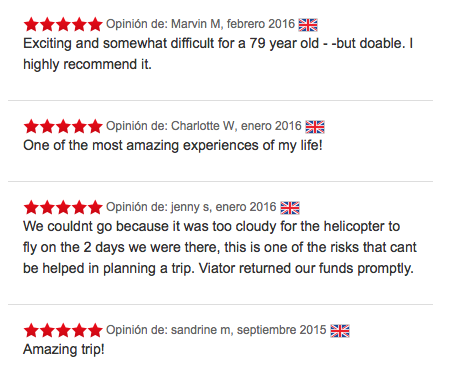Screen dimensions: 449x374
Task: Click the third star in jenny s's rating
Action: [63, 207]
